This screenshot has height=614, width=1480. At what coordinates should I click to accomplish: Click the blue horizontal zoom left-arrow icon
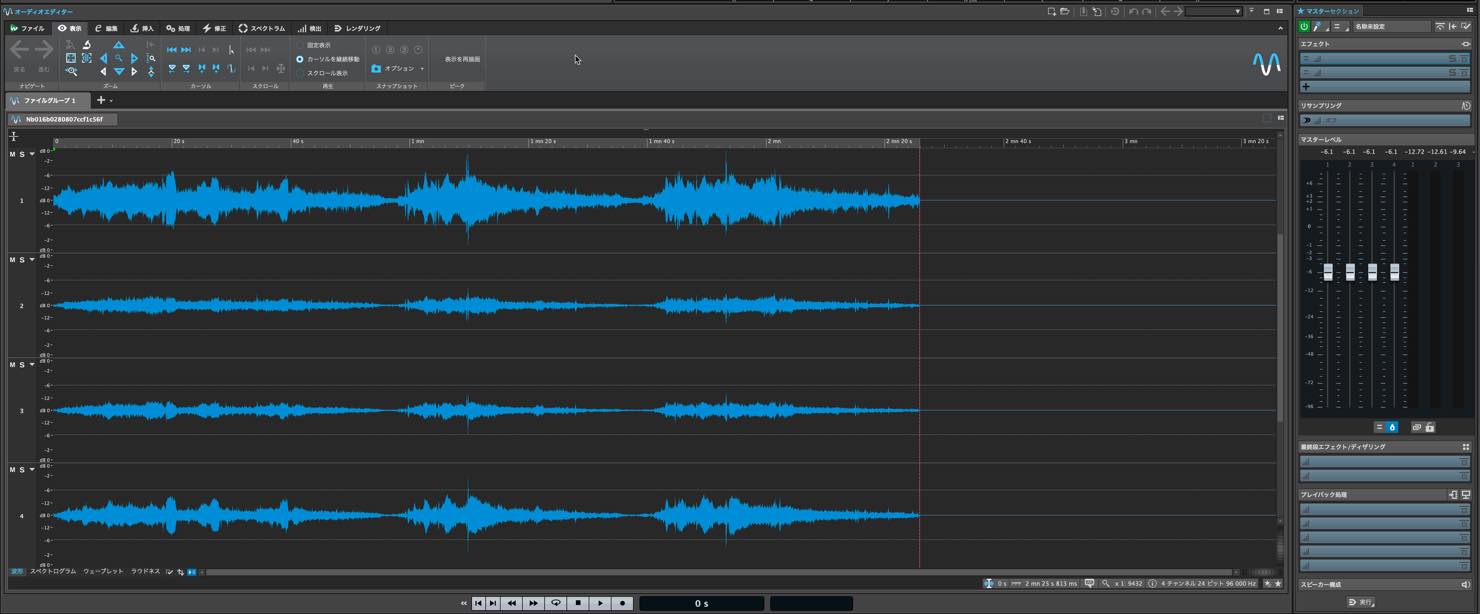pos(103,58)
